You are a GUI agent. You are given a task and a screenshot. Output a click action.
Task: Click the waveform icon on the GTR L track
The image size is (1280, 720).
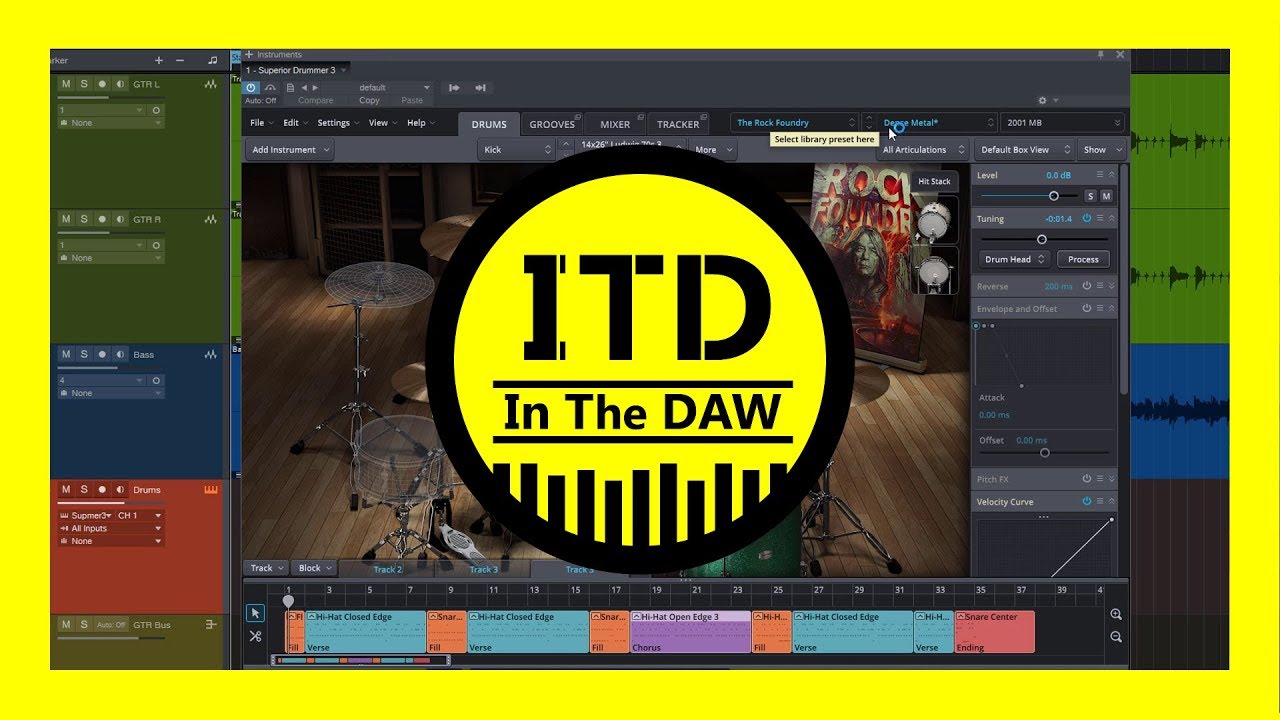tap(211, 84)
